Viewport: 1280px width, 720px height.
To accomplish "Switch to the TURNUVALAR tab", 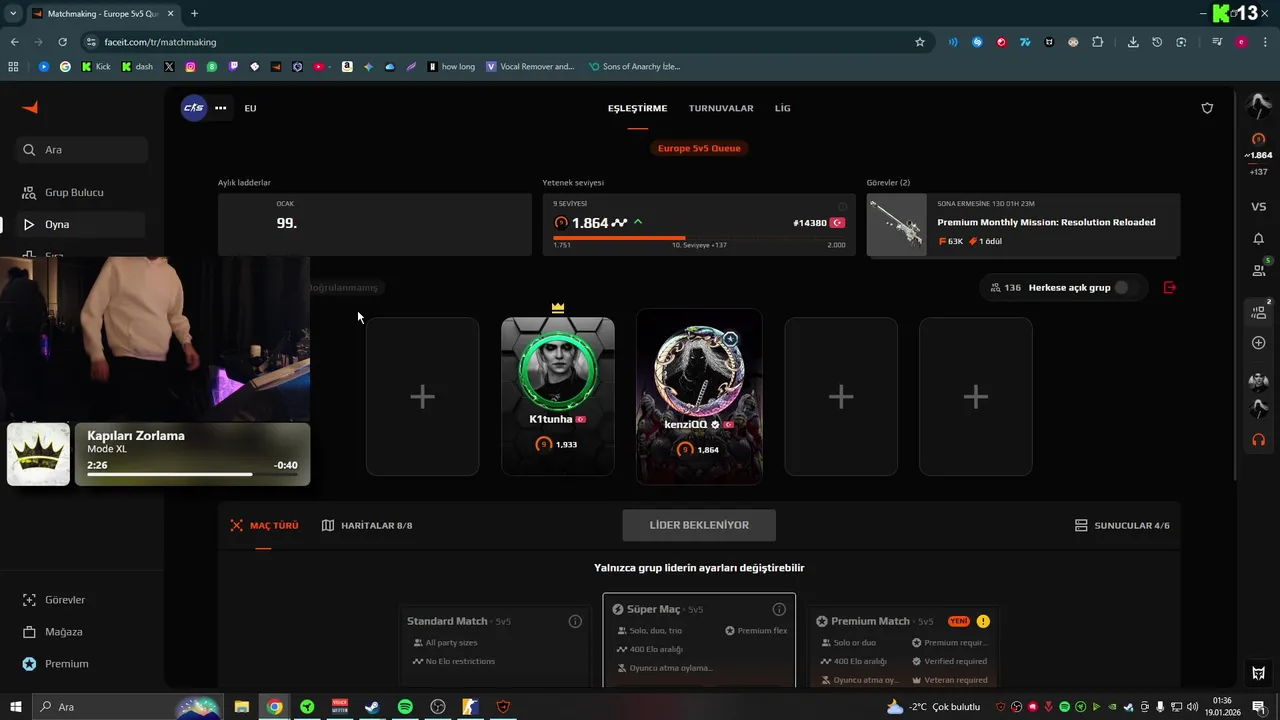I will point(721,108).
